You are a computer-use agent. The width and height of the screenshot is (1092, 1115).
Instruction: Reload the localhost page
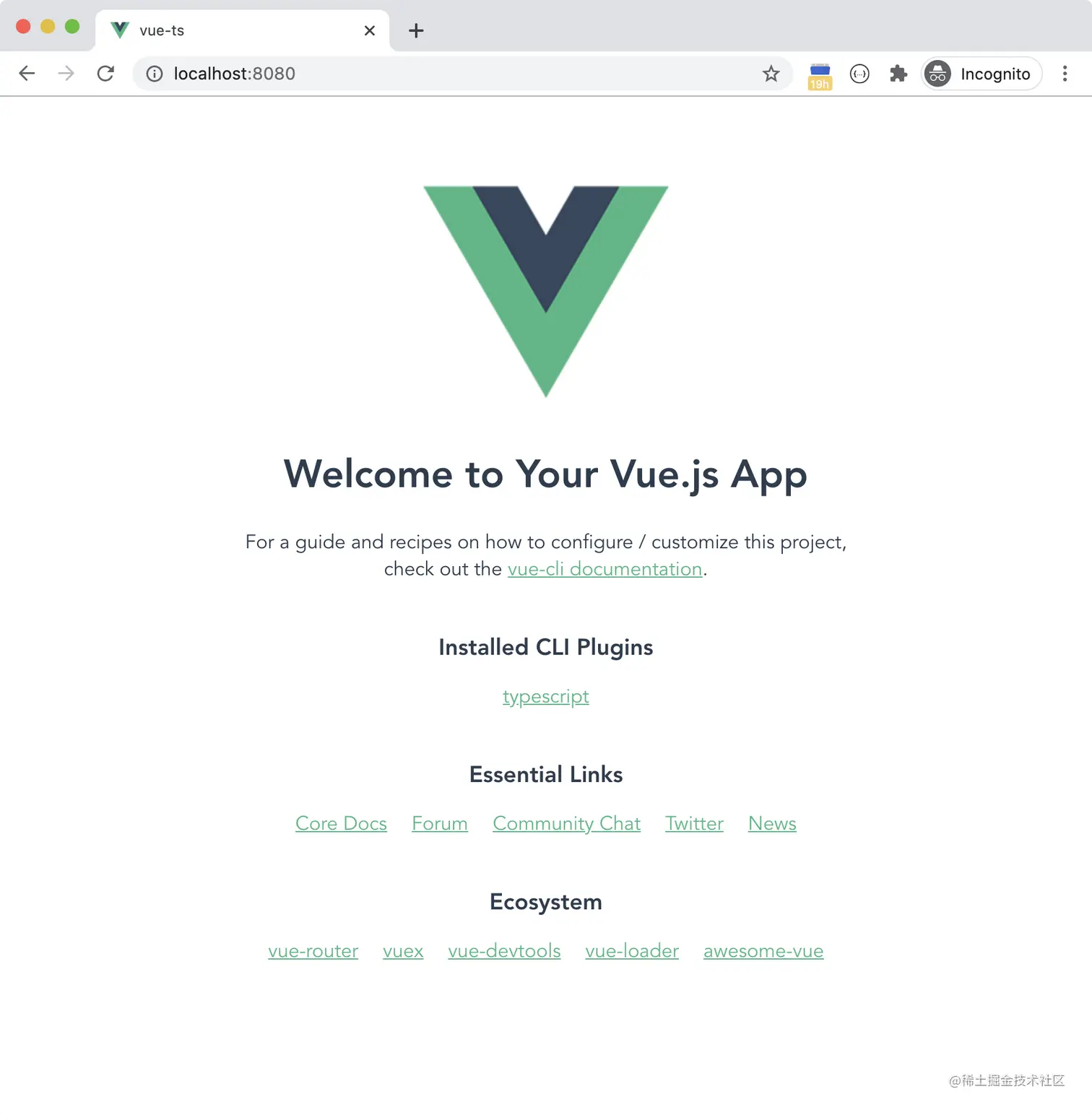point(105,74)
